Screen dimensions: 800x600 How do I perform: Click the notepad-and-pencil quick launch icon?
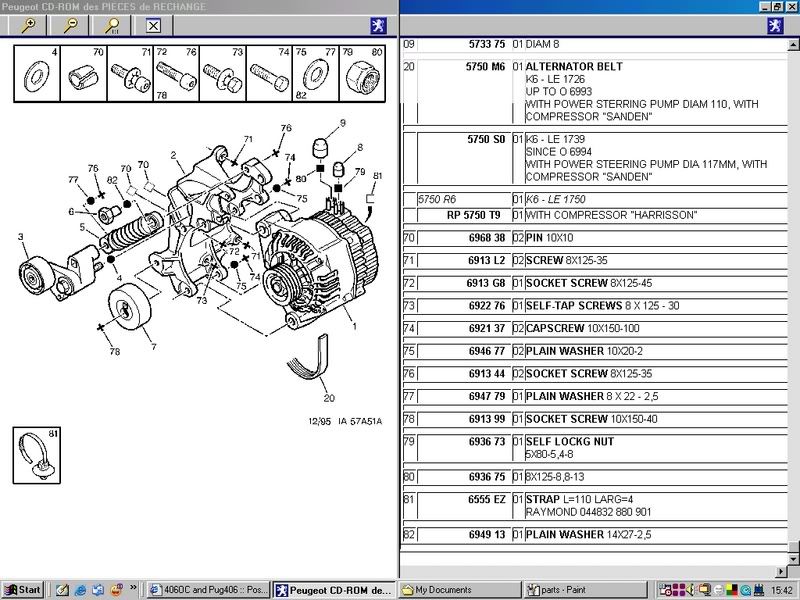tap(62, 590)
